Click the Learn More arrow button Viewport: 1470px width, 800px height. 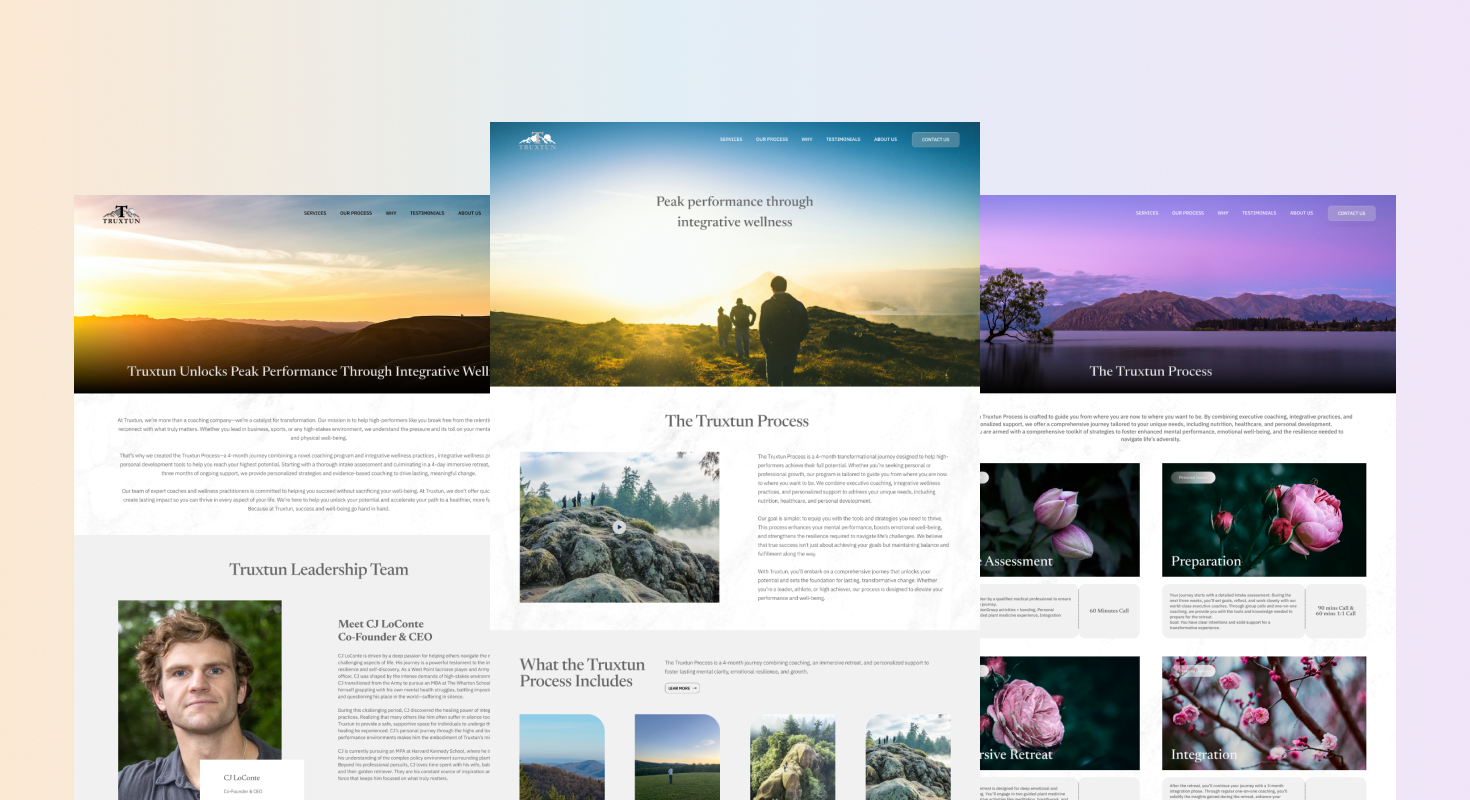tap(682, 688)
